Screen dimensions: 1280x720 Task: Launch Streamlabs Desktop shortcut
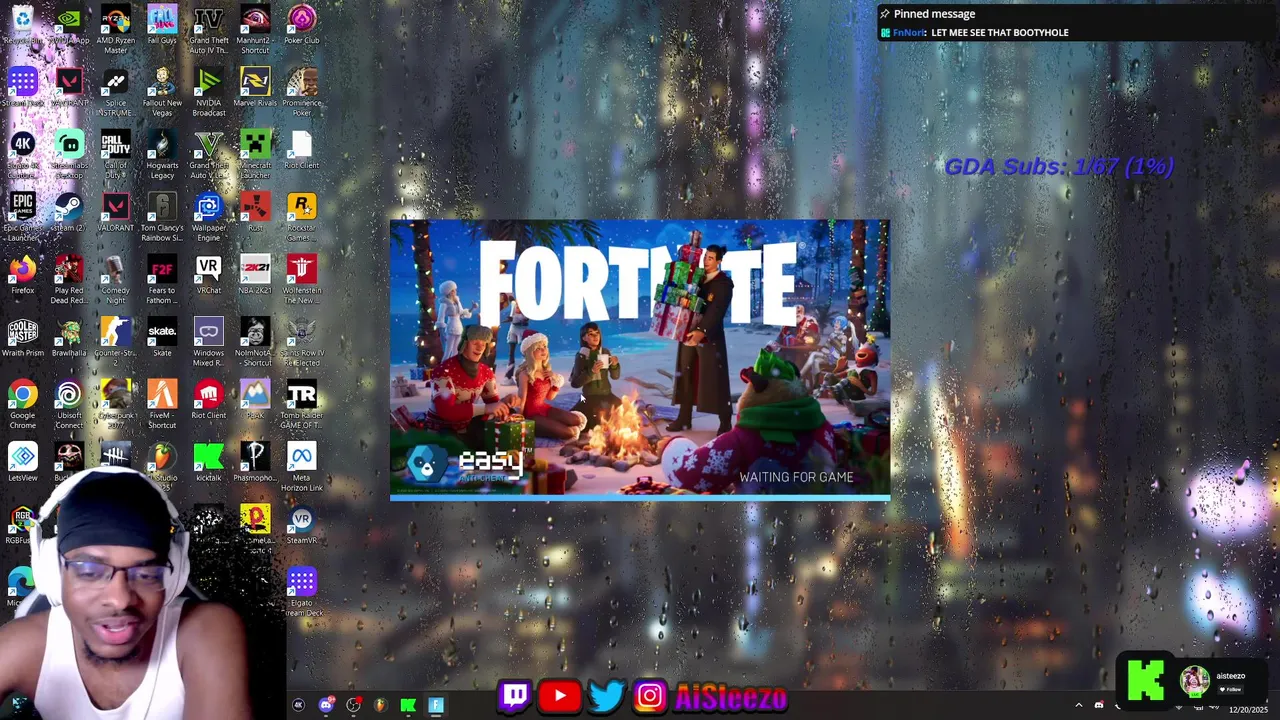69,155
